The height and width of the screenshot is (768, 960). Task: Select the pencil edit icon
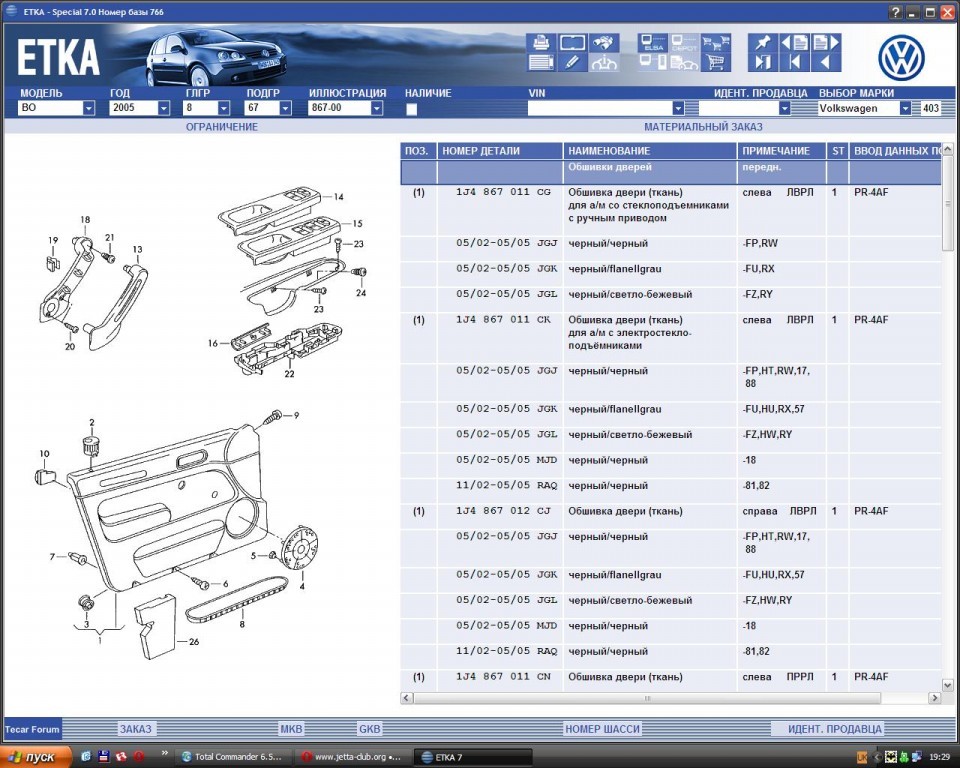572,62
